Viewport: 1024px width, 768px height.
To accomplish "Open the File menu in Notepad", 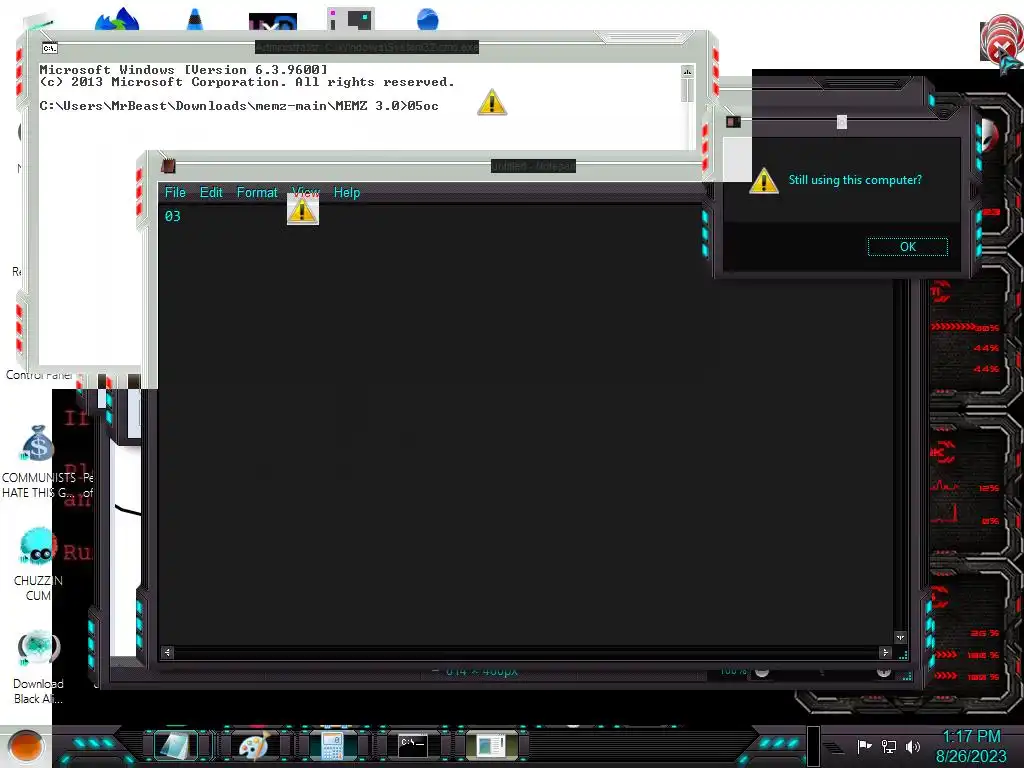I will coord(175,193).
